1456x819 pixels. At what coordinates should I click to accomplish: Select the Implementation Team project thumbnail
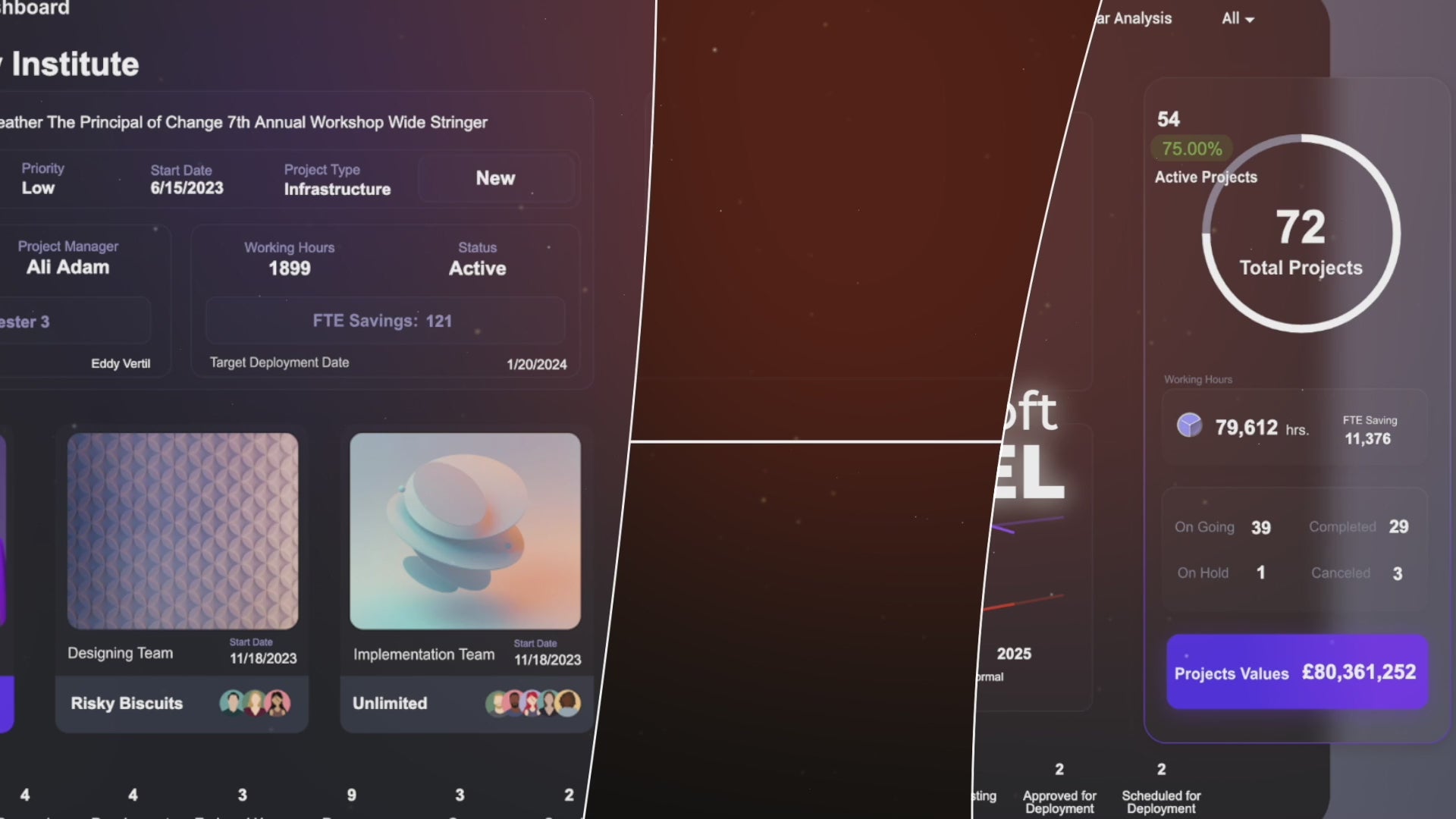[464, 530]
